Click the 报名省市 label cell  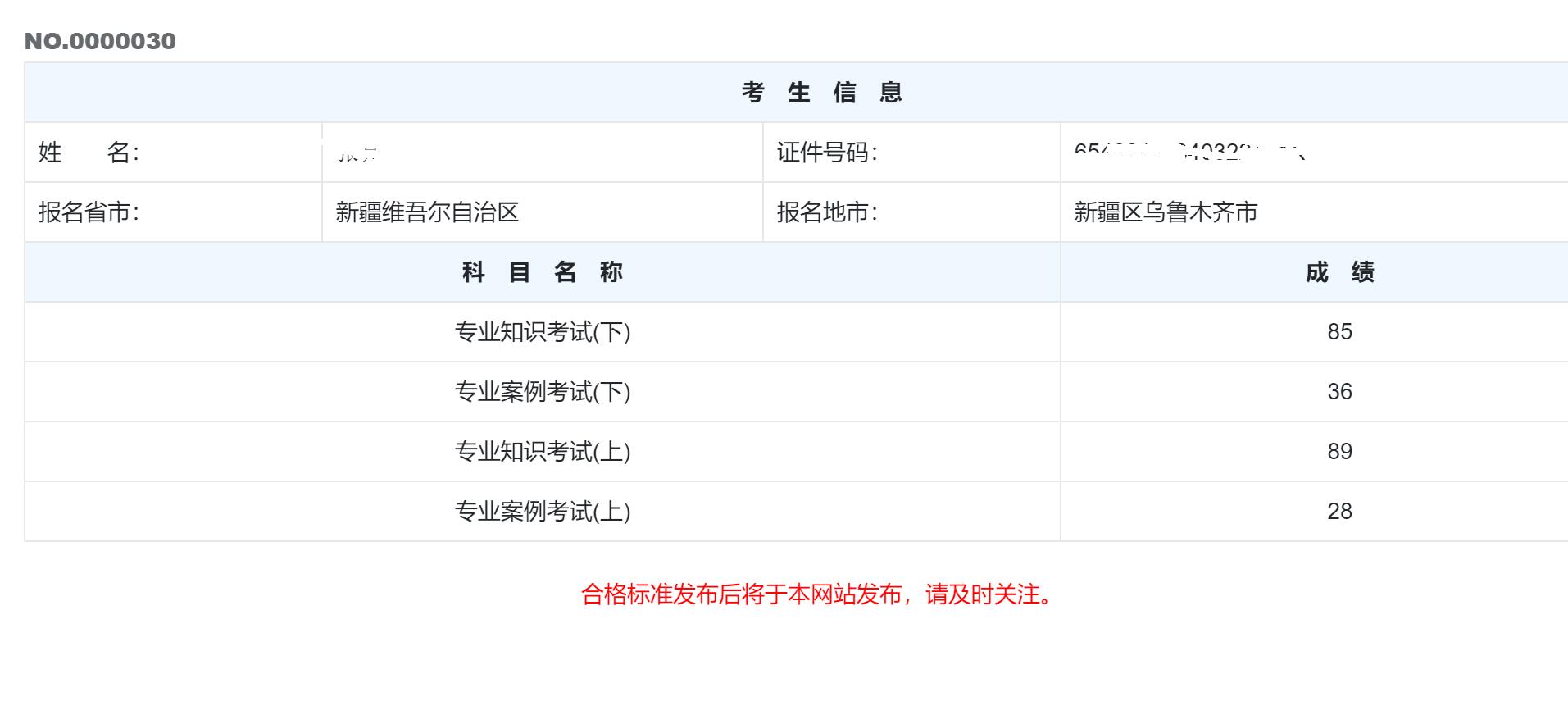tap(174, 212)
